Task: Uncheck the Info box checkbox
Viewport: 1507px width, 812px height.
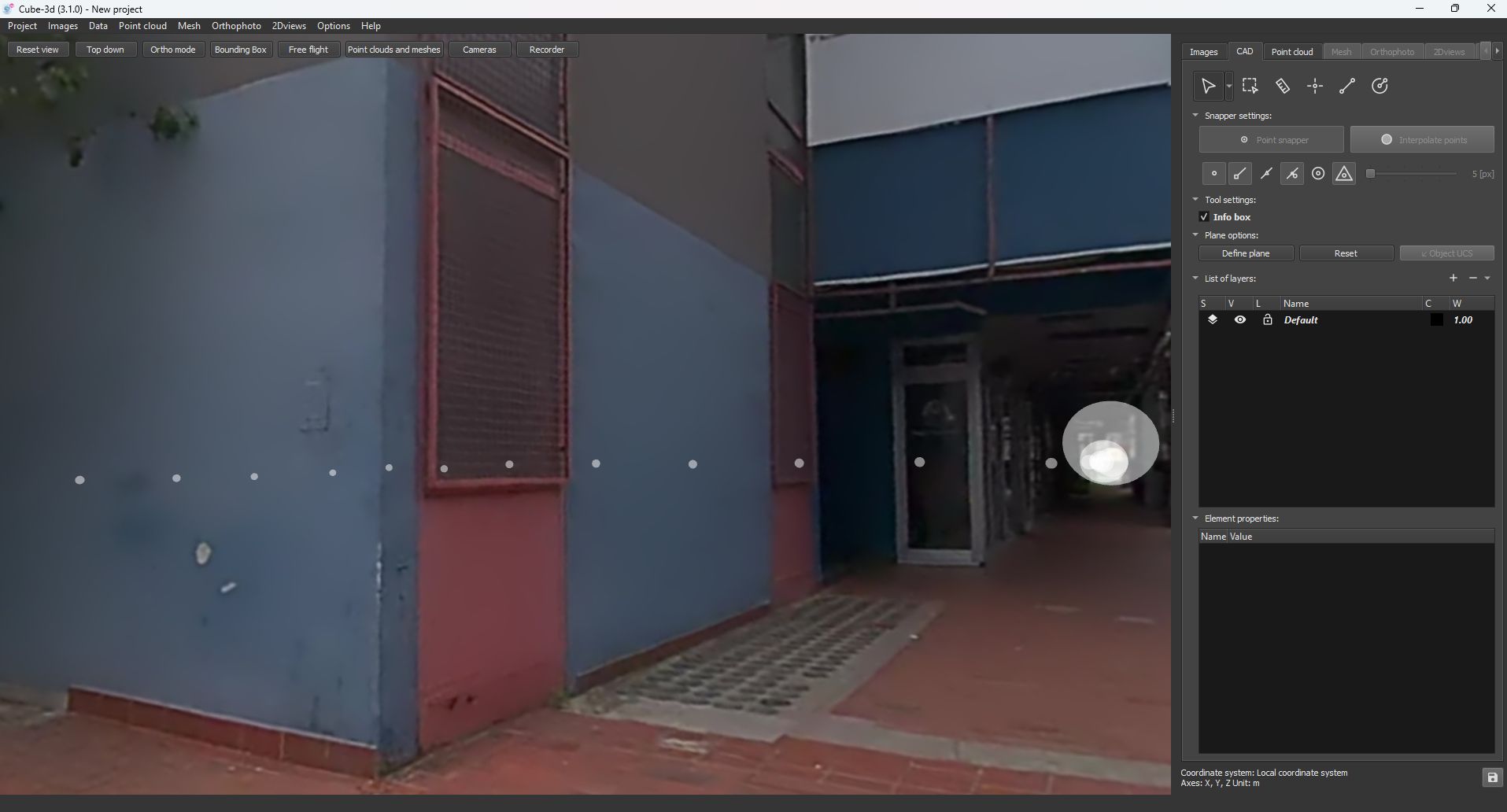Action: coord(1204,217)
